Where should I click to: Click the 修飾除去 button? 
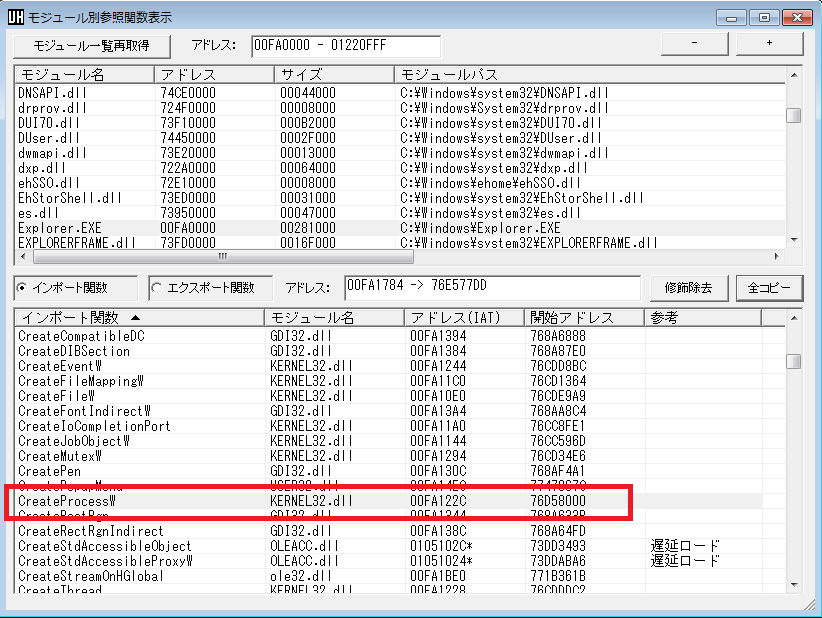click(689, 288)
